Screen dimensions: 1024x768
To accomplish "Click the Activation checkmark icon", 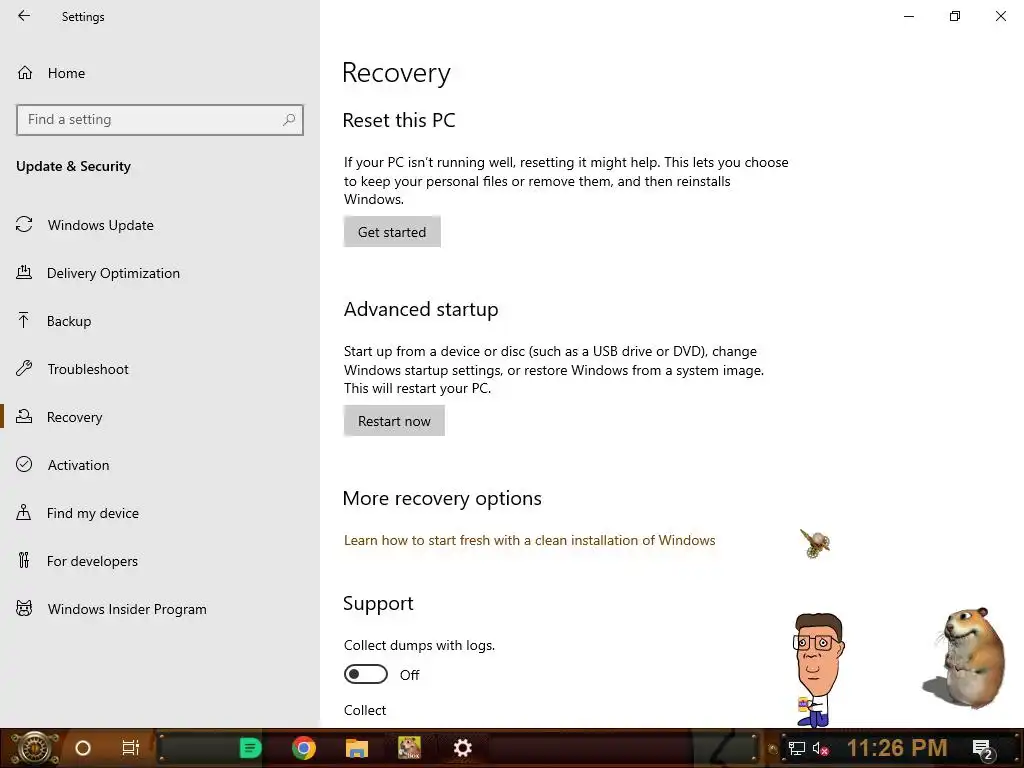I will [x=24, y=464].
